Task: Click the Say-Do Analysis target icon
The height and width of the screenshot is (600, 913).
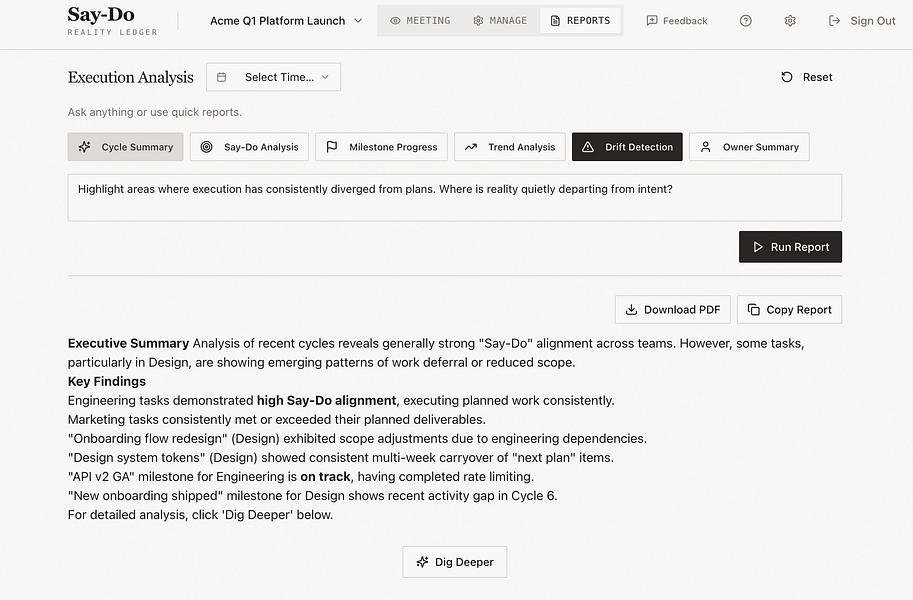Action: (208, 147)
